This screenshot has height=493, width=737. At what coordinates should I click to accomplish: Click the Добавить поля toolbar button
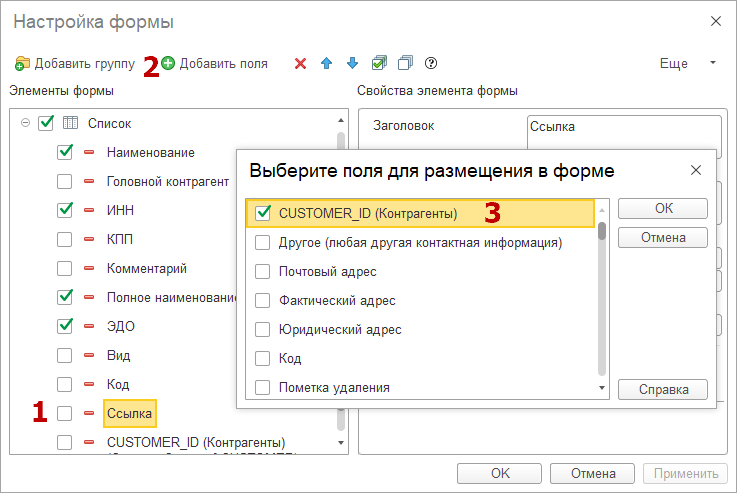[x=214, y=64]
